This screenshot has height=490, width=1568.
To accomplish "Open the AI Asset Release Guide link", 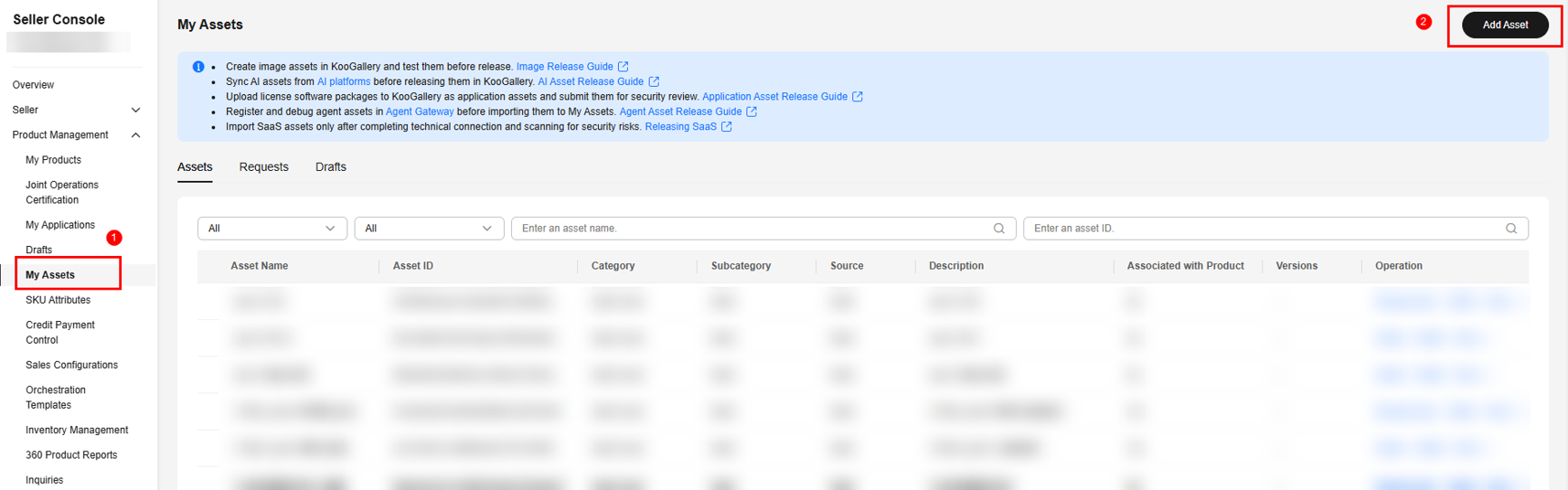I will coord(591,81).
